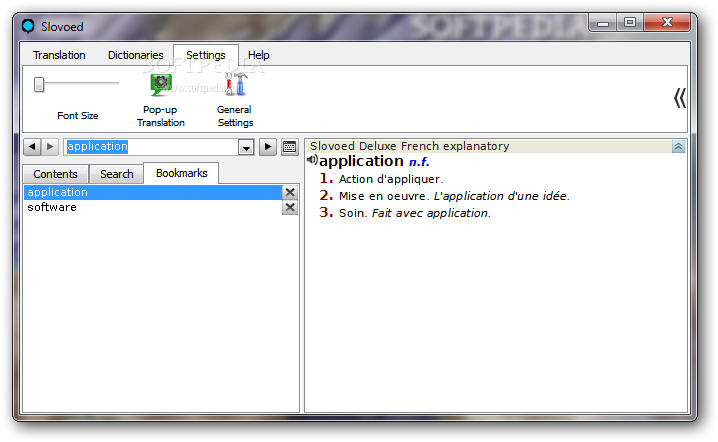Screen dimensions: 718x442
Task: Maximize the Slovoed window
Action: [x=630, y=22]
